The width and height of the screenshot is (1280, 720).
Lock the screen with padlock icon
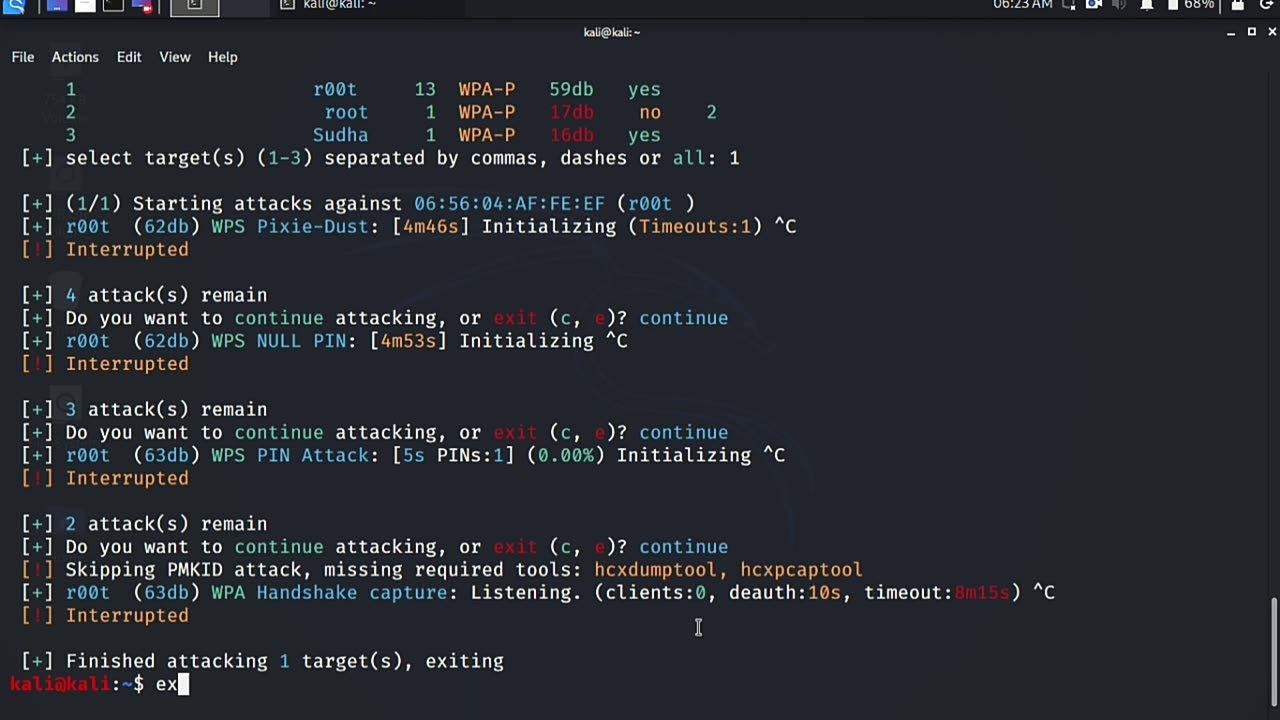click(x=1237, y=5)
